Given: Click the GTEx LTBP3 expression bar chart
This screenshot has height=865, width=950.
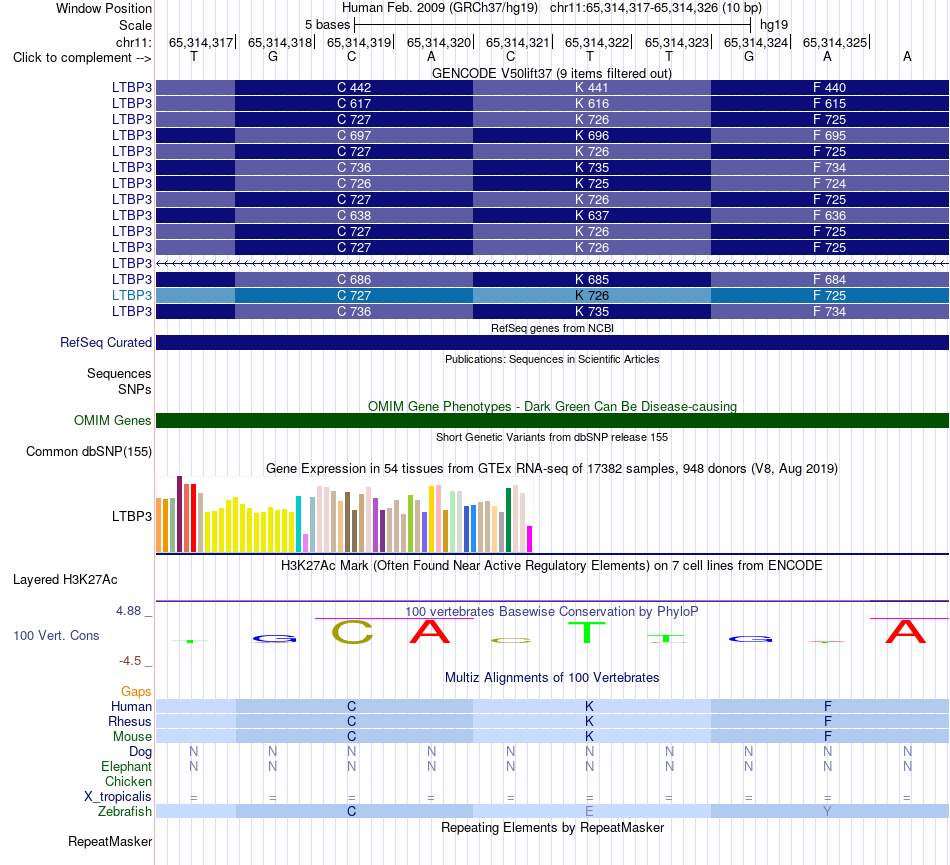Looking at the screenshot, I should 344,514.
